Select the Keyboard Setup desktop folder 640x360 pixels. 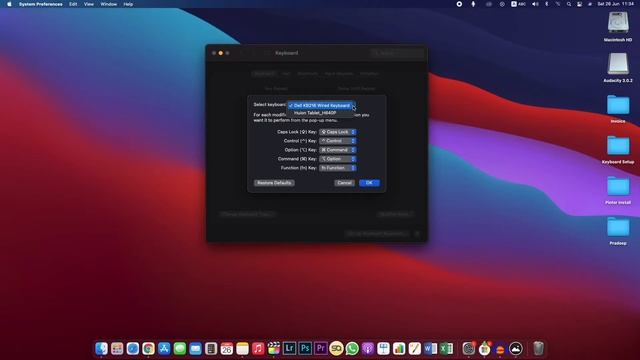coord(618,149)
